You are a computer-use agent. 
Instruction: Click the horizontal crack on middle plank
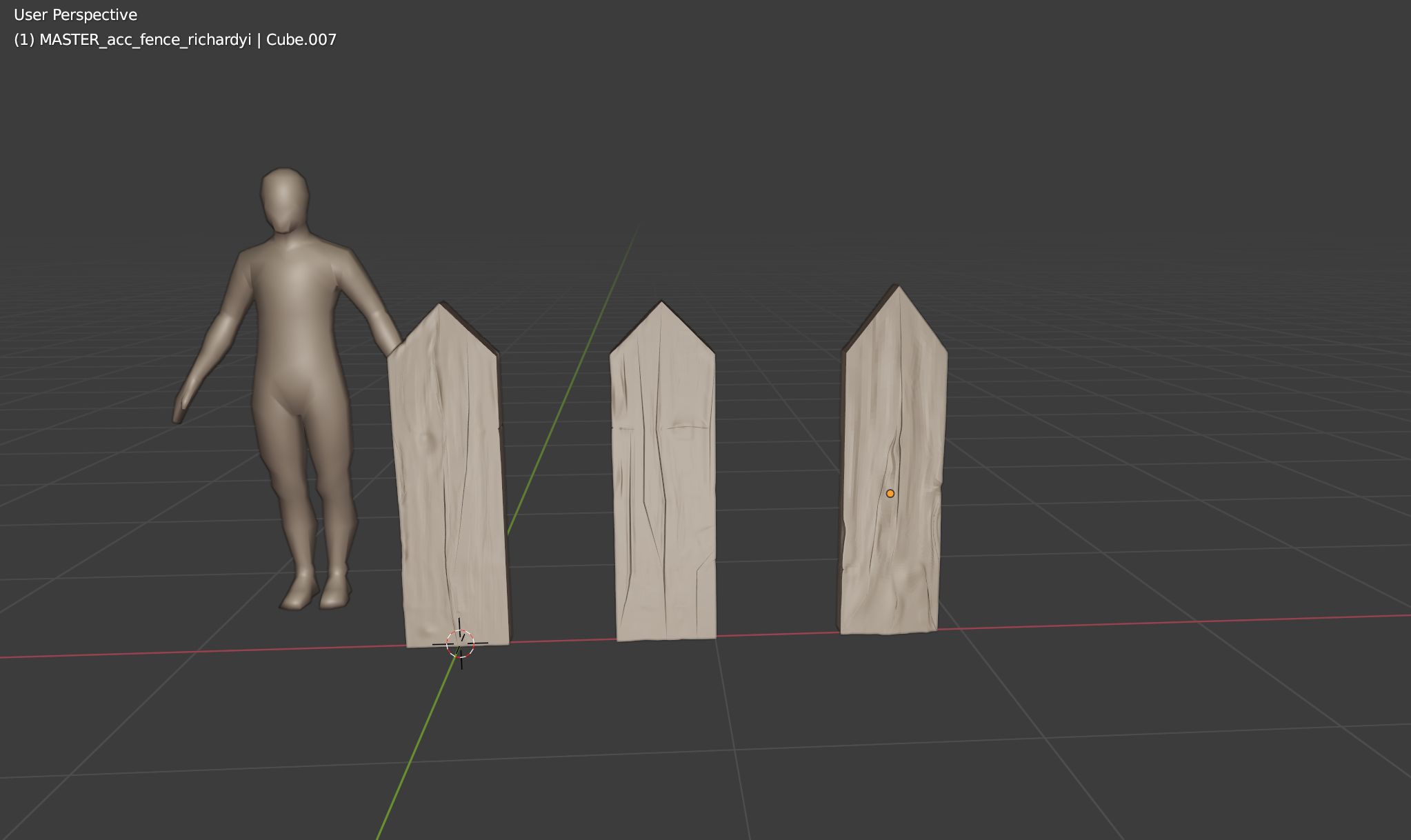686,428
